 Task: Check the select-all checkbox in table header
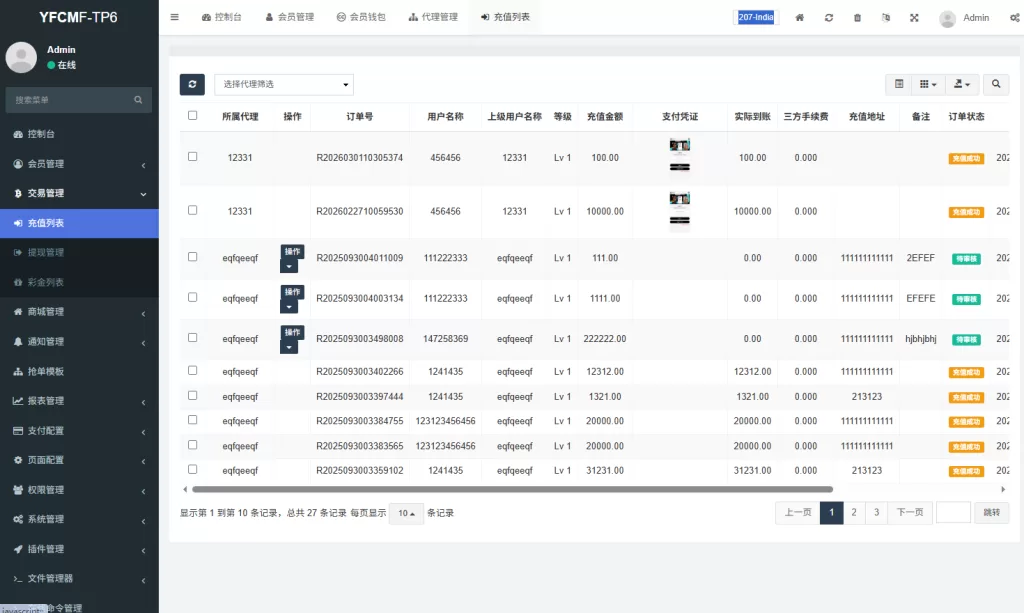click(193, 116)
